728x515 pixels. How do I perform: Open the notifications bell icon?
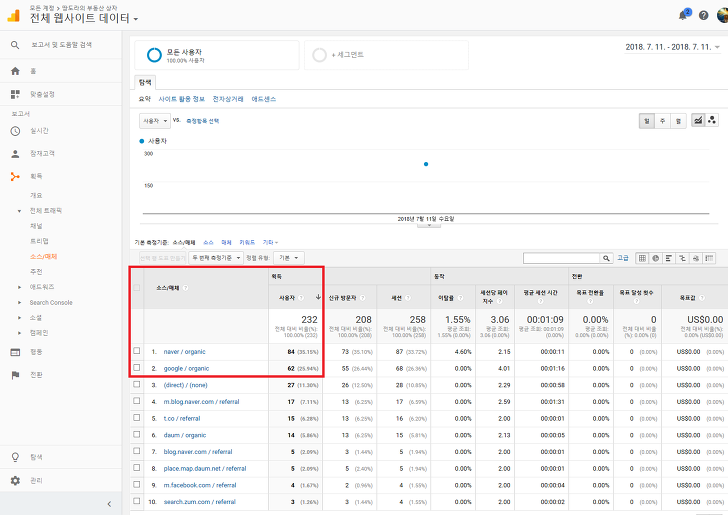click(x=683, y=15)
